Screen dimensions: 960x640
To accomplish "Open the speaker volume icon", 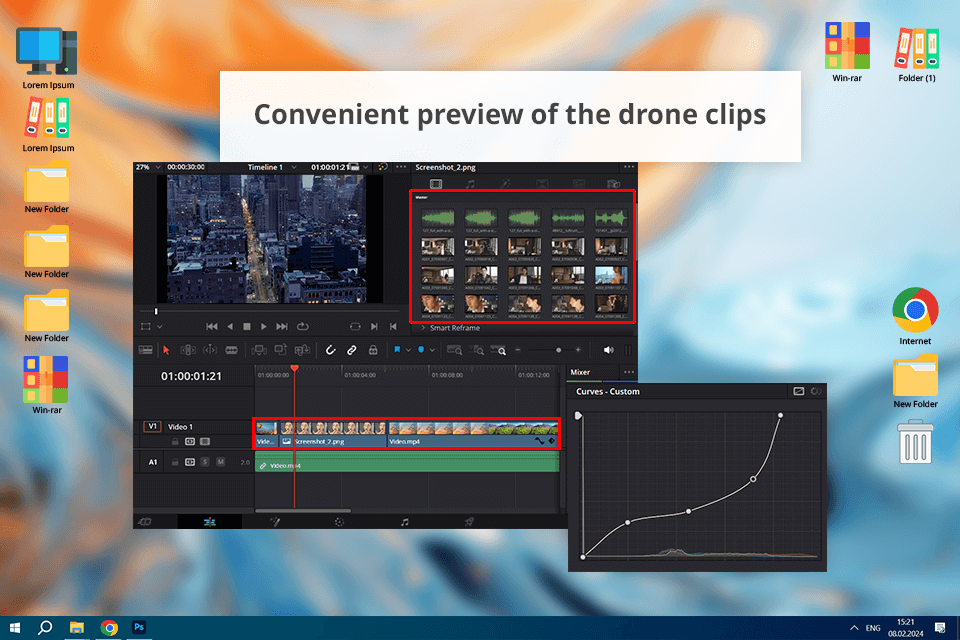I will [608, 350].
